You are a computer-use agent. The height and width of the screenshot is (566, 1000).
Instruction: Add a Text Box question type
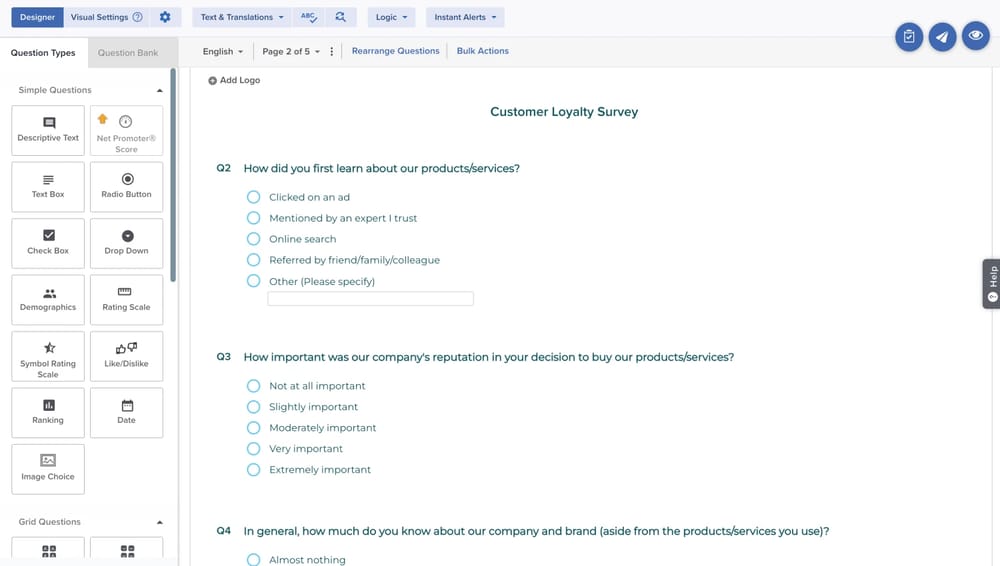click(48, 187)
